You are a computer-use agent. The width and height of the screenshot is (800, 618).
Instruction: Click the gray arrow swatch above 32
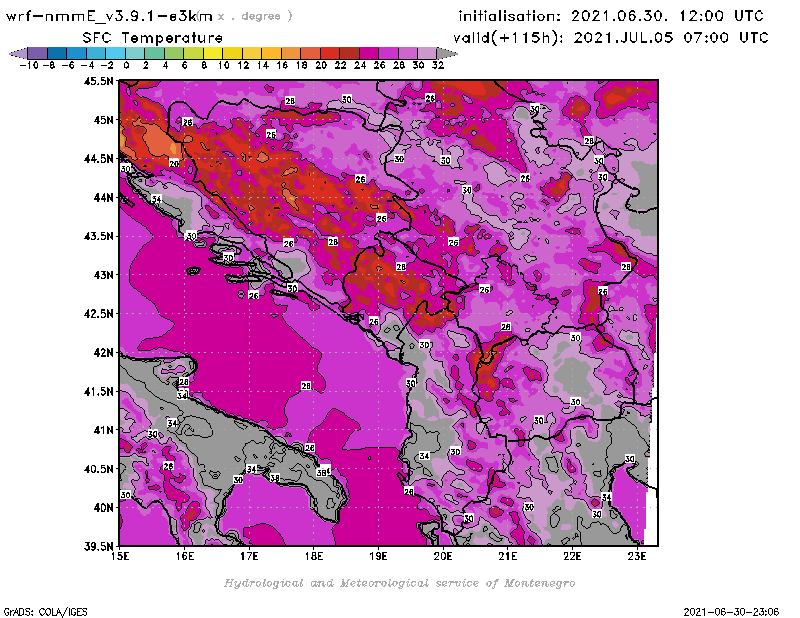pyautogui.click(x=447, y=53)
